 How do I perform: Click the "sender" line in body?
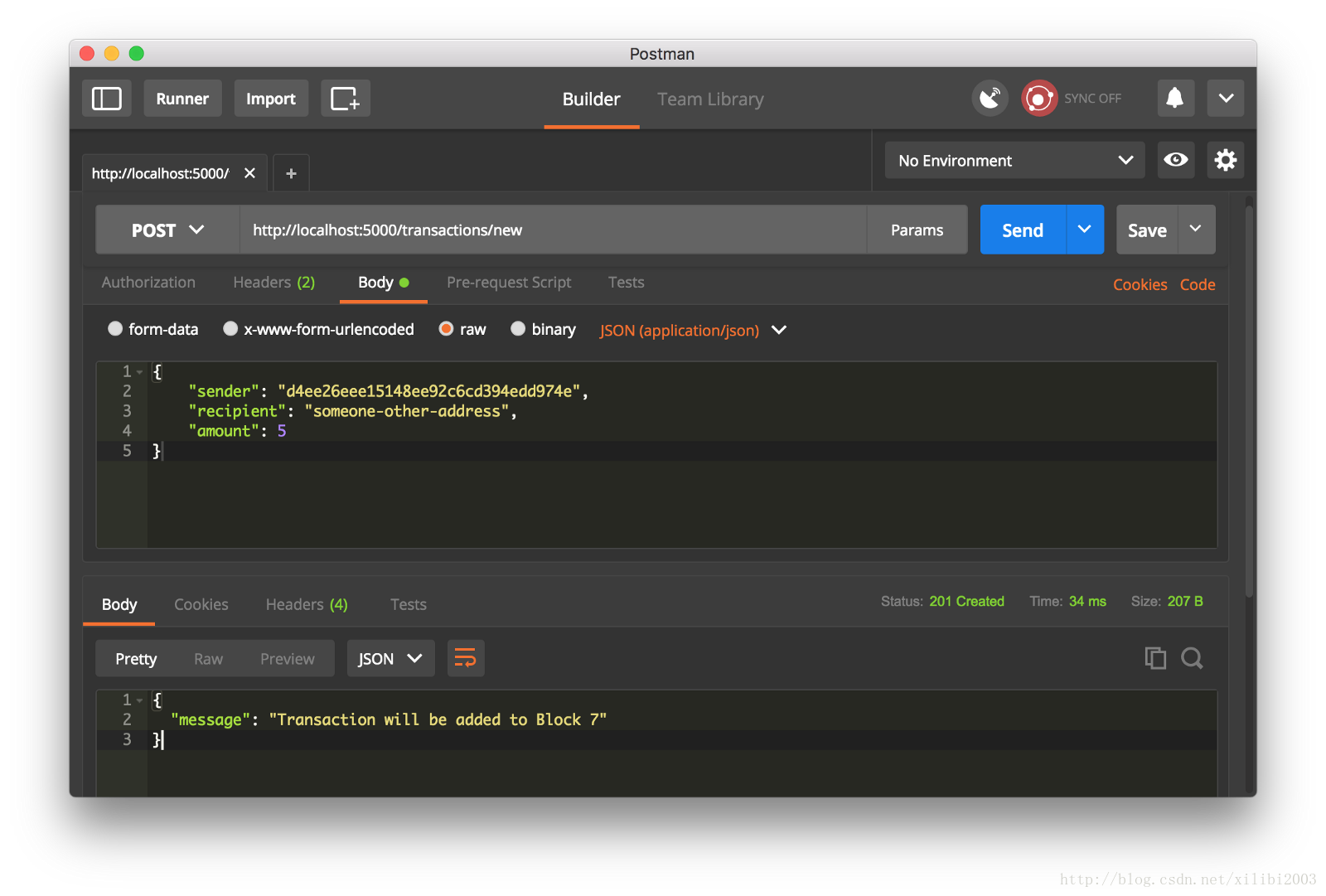(x=388, y=391)
